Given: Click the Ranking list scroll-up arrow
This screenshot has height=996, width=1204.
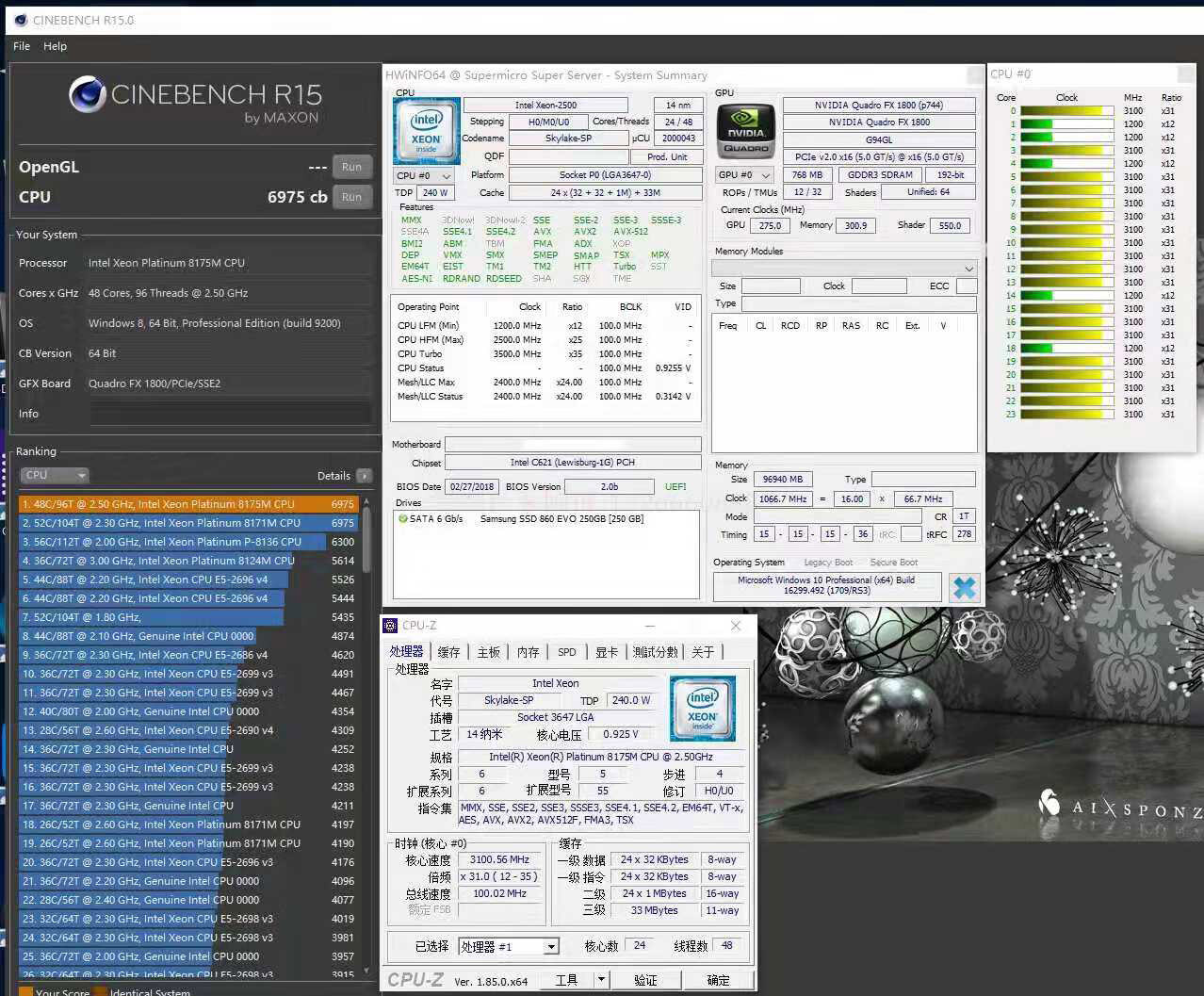Looking at the screenshot, I should click(x=366, y=500).
